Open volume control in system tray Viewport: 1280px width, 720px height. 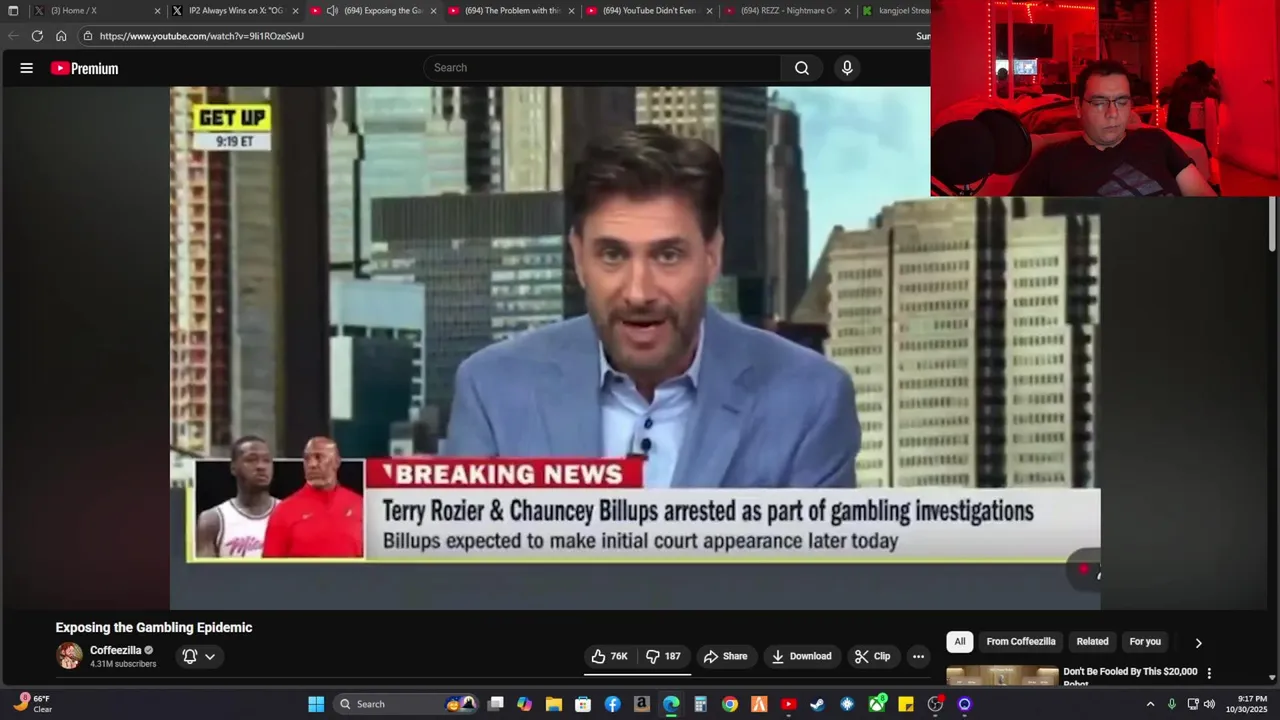point(1209,704)
